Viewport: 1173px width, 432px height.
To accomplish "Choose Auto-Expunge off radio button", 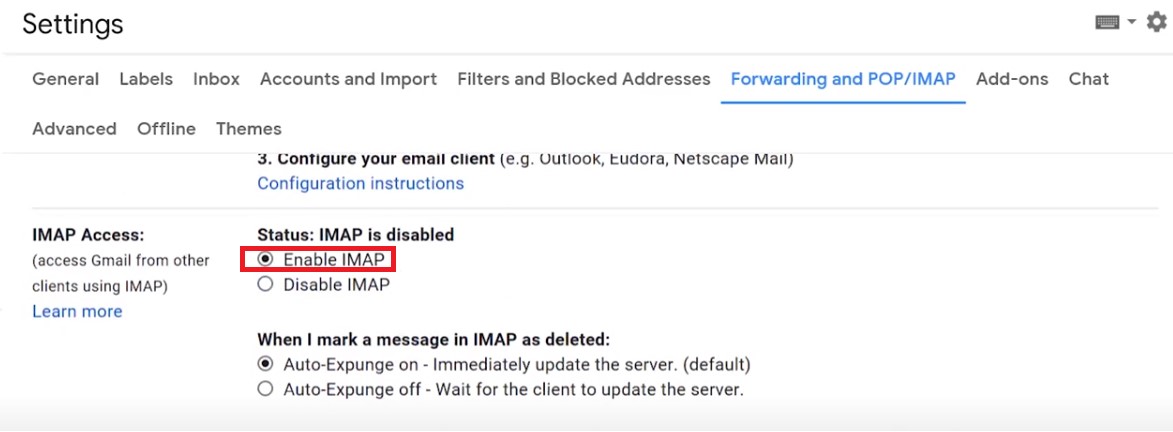I will 265,390.
